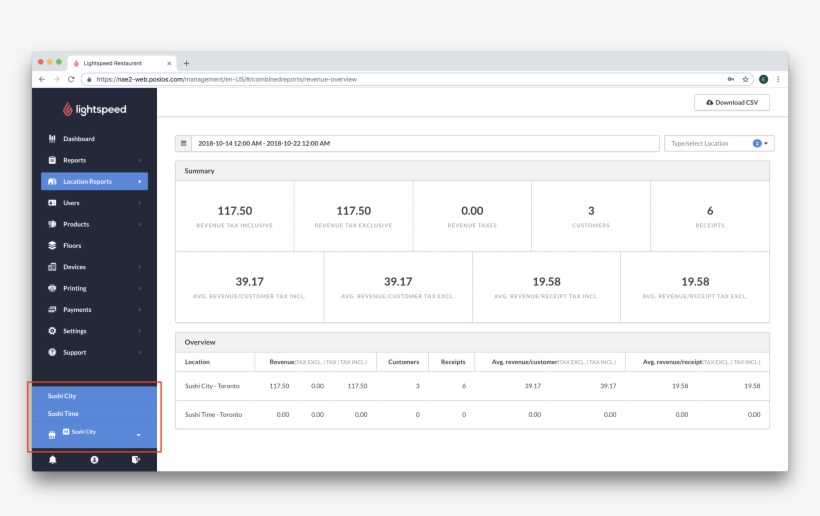The width and height of the screenshot is (820, 516).
Task: Toggle the company switcher dropdown arrow
Action: click(139, 435)
